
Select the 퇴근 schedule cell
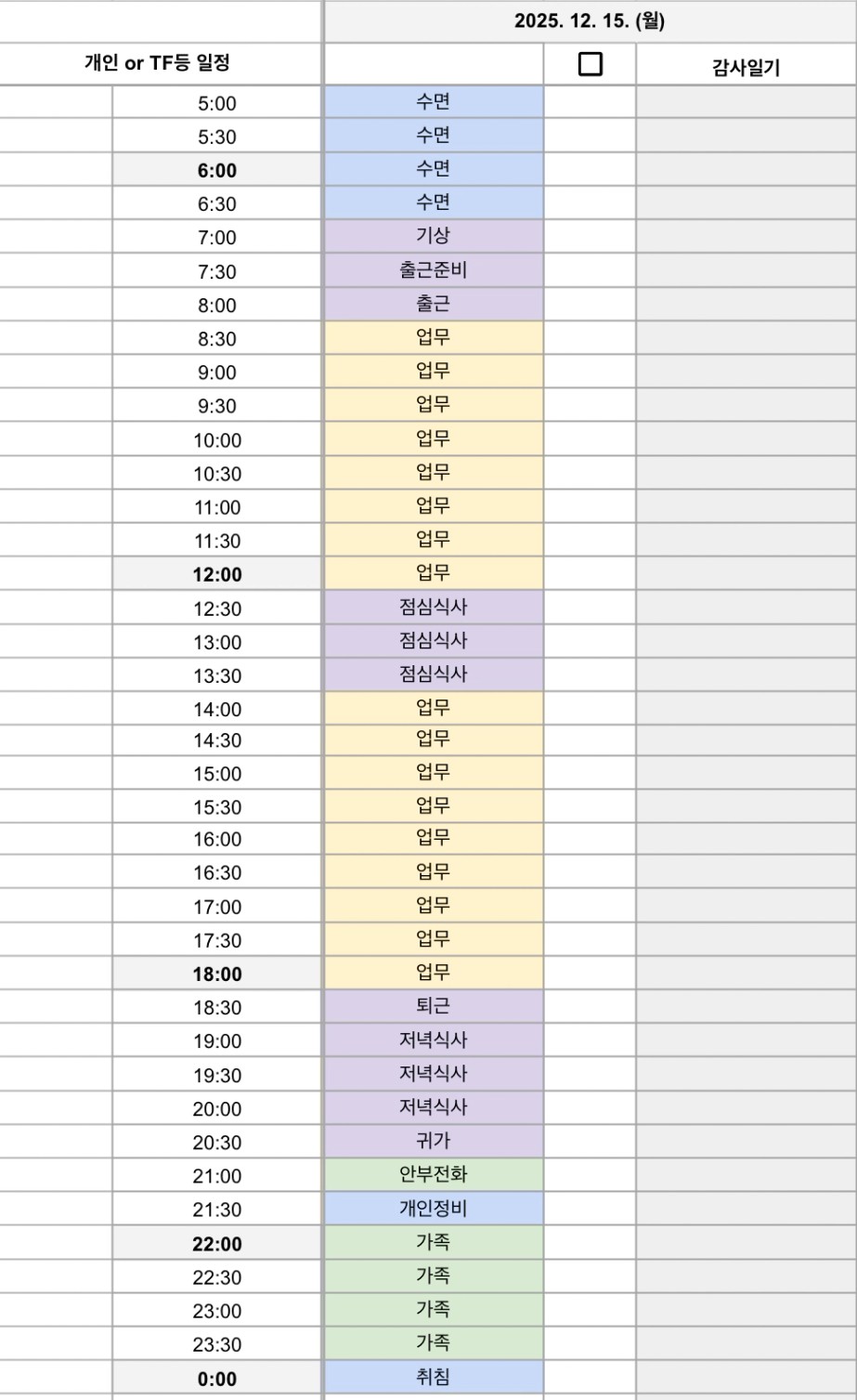tap(433, 1006)
